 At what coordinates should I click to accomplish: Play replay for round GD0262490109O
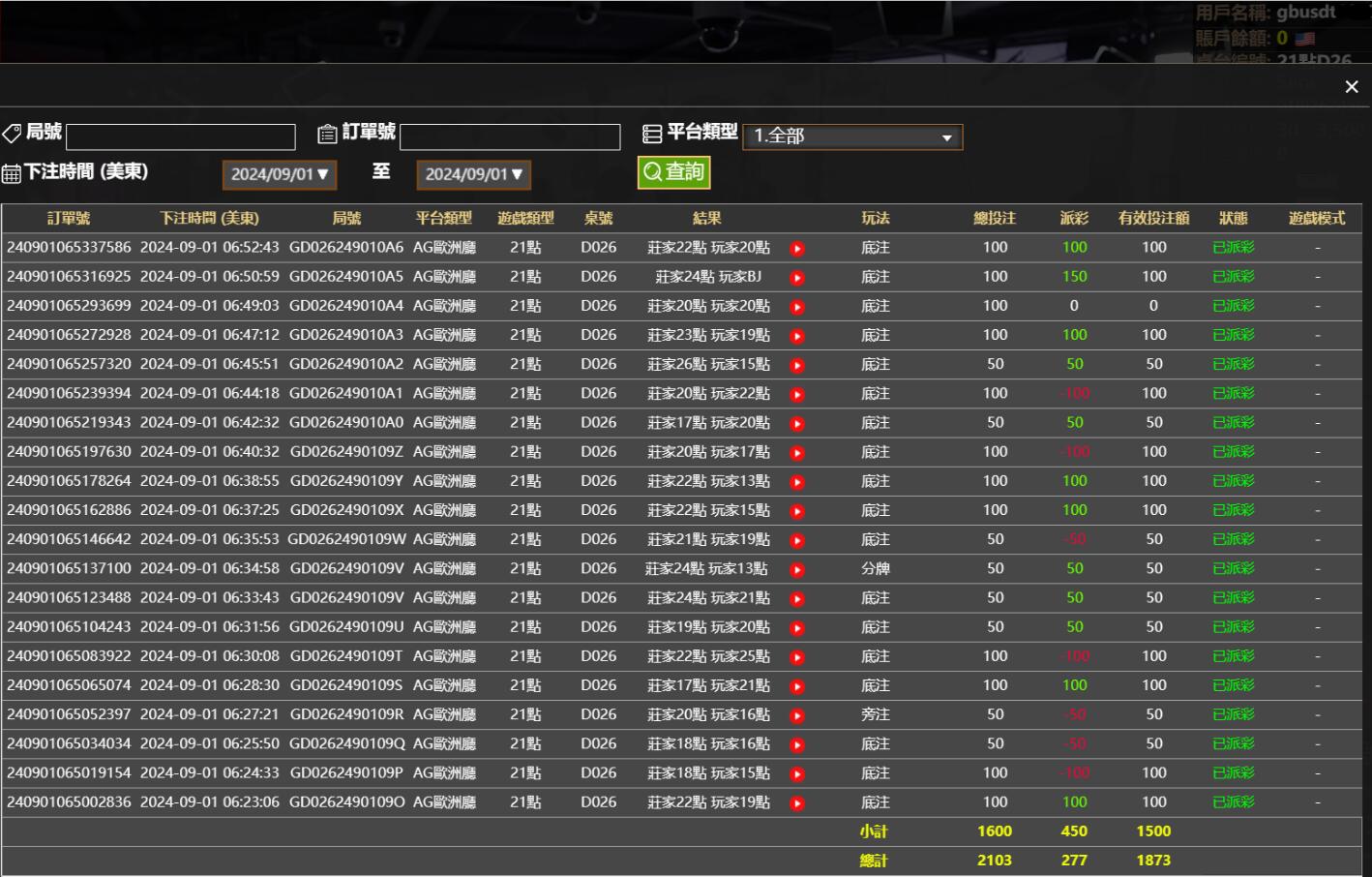[797, 803]
